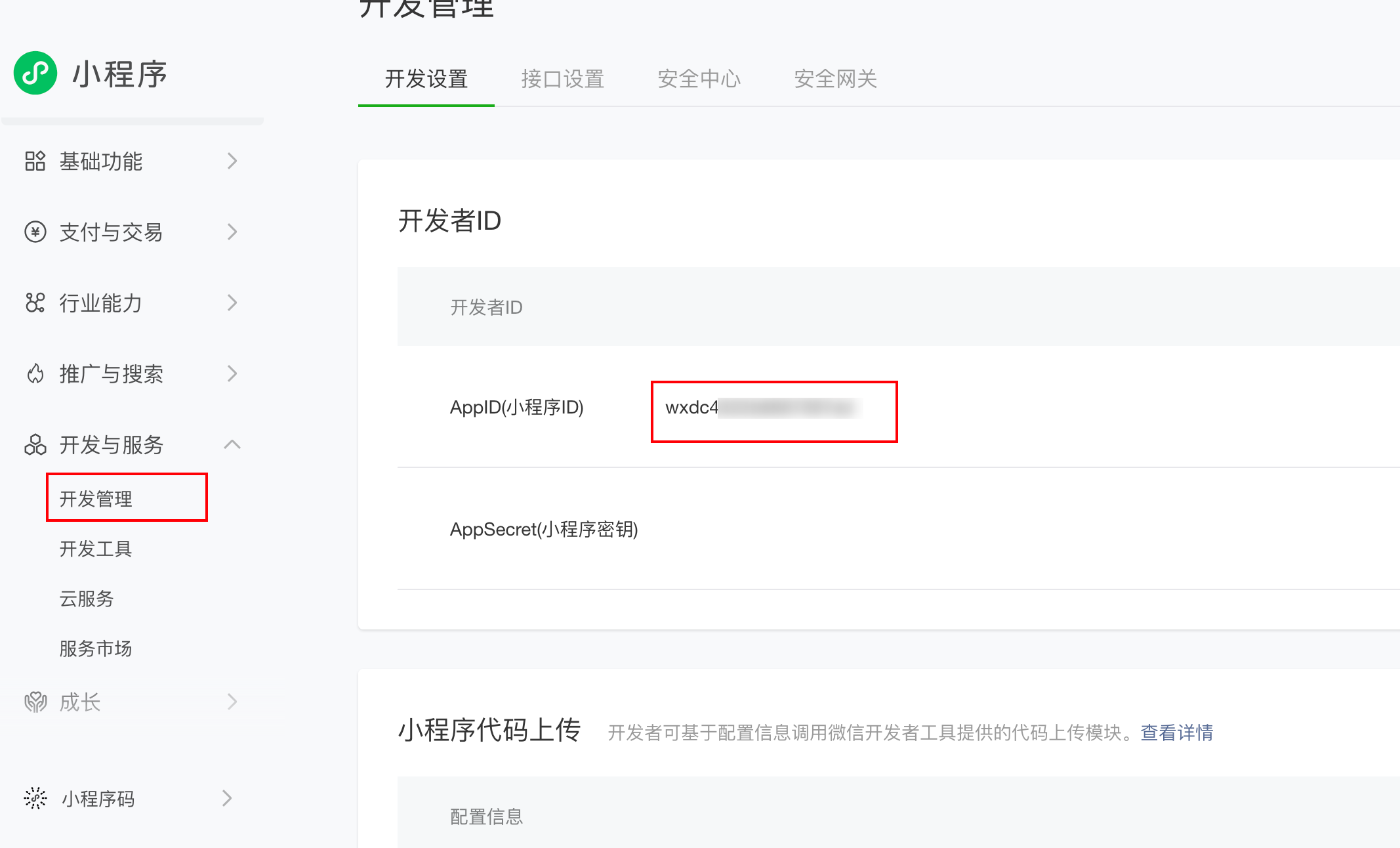Click the 小程序码 sunburst code icon
The height and width of the screenshot is (848, 1400).
coord(35,798)
